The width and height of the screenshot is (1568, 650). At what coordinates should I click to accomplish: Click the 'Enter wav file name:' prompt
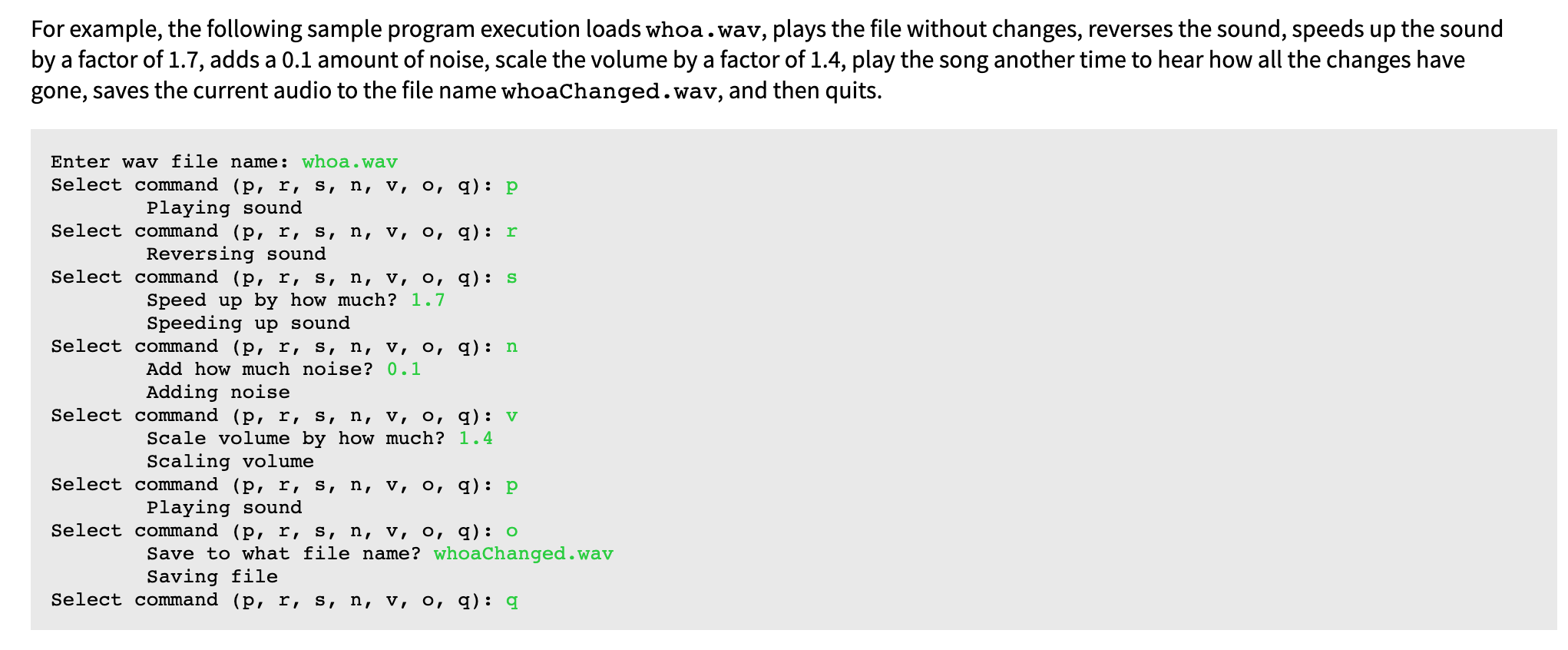coord(170,161)
